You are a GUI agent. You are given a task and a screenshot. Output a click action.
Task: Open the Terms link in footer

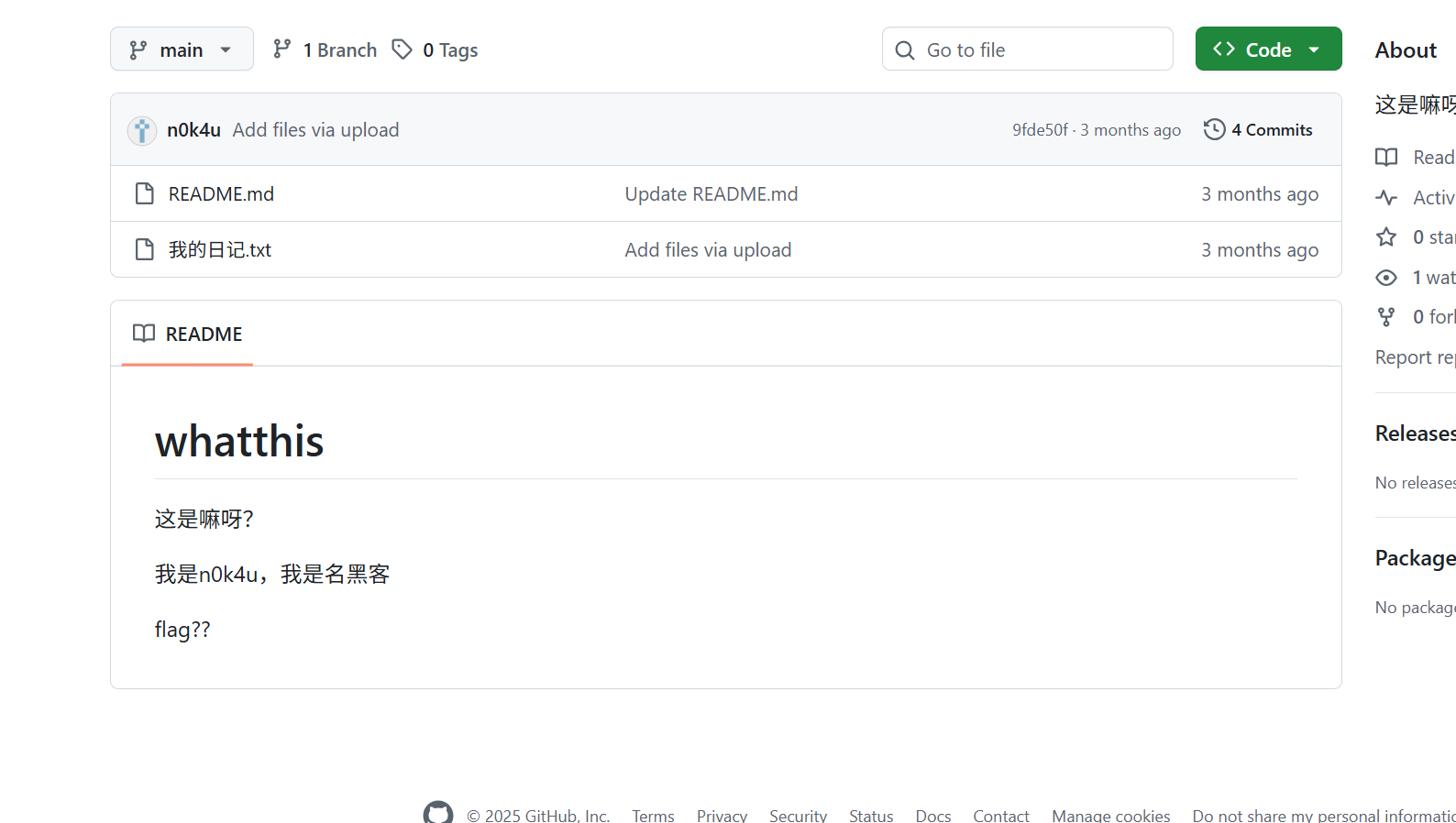(653, 815)
